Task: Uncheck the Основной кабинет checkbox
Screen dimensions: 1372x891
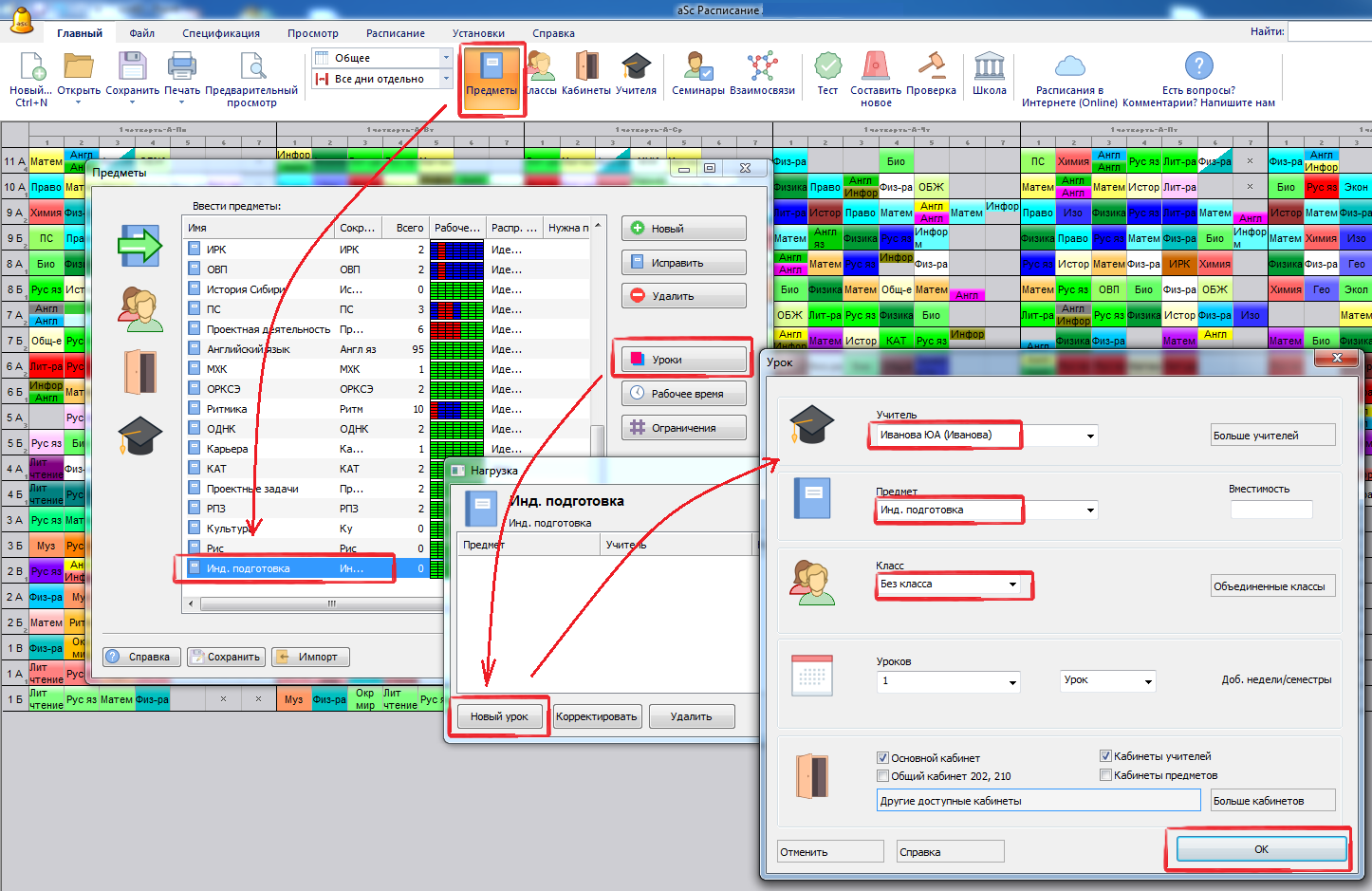Action: tap(883, 757)
